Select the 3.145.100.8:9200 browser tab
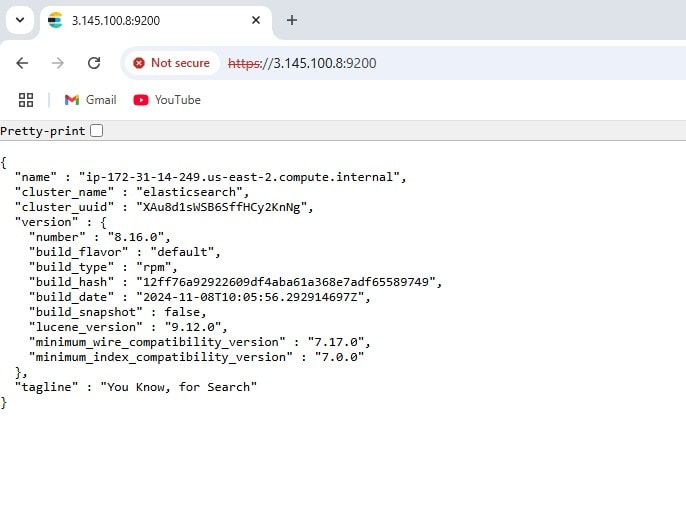 tap(155, 21)
